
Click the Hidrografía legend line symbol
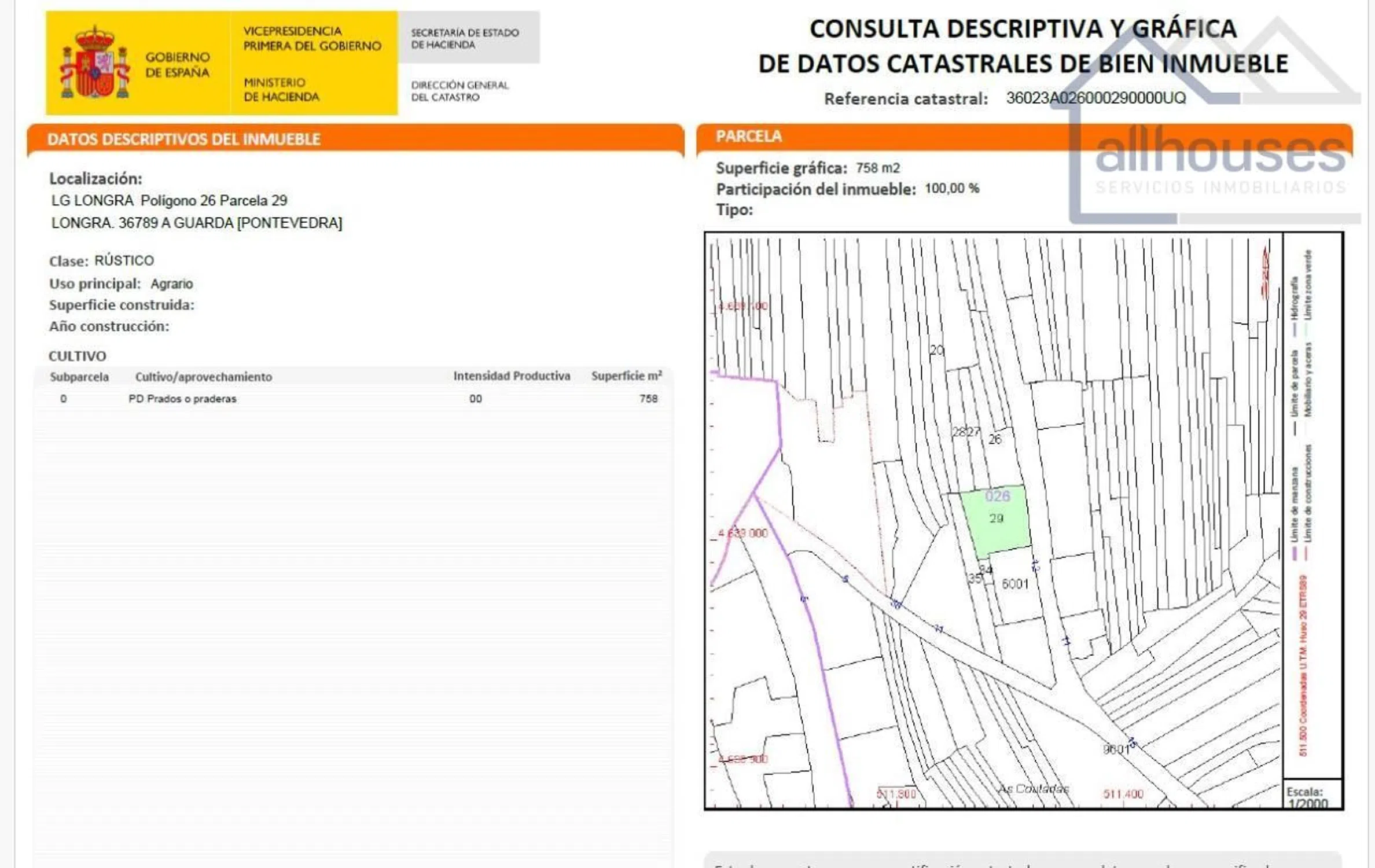(1295, 330)
